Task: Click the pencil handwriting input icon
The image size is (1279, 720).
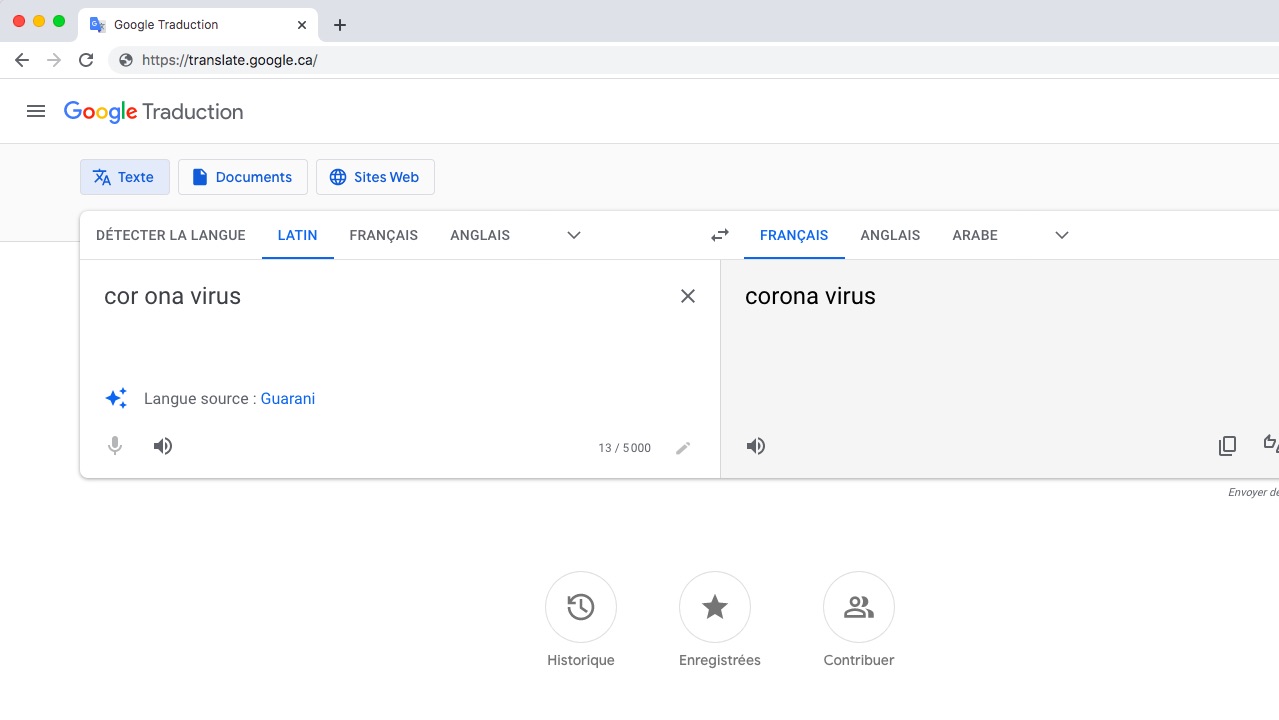Action: pos(683,448)
